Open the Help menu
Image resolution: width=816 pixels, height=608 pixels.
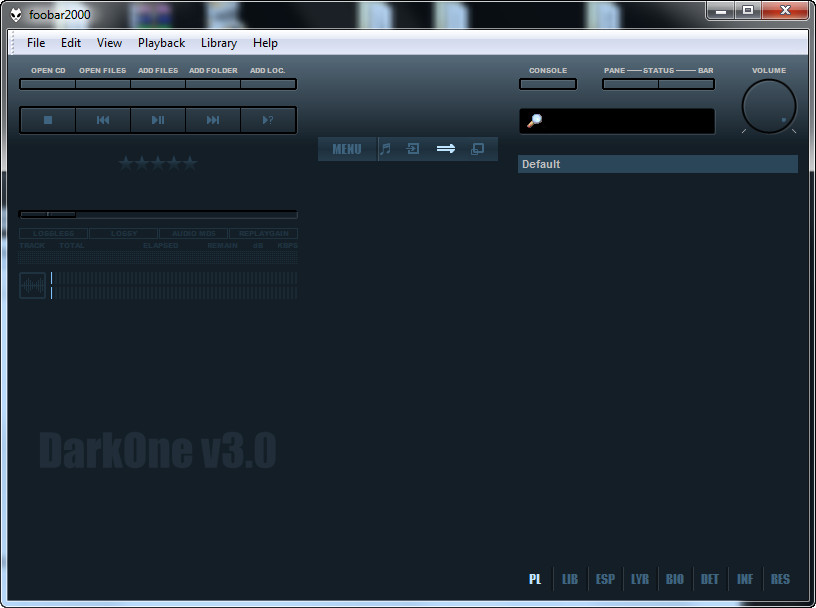coord(265,43)
